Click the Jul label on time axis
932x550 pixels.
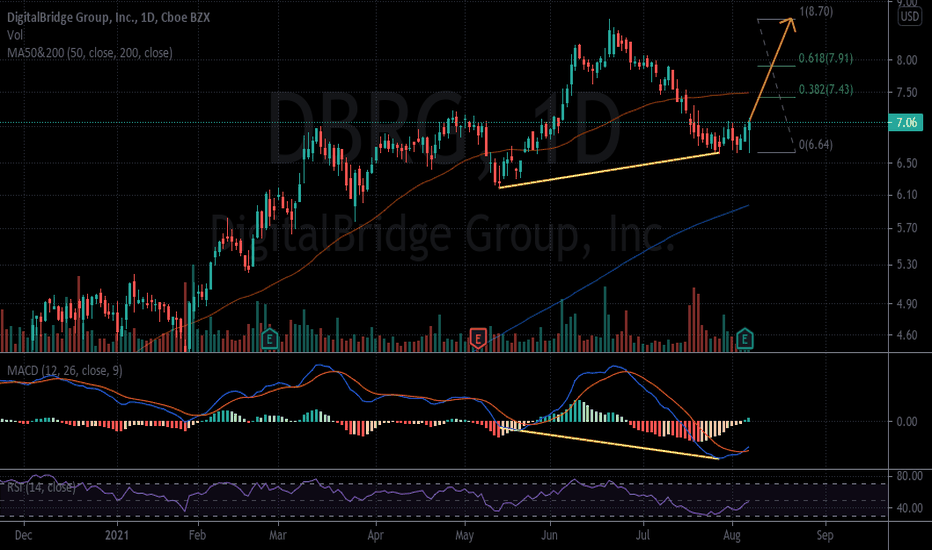[643, 535]
